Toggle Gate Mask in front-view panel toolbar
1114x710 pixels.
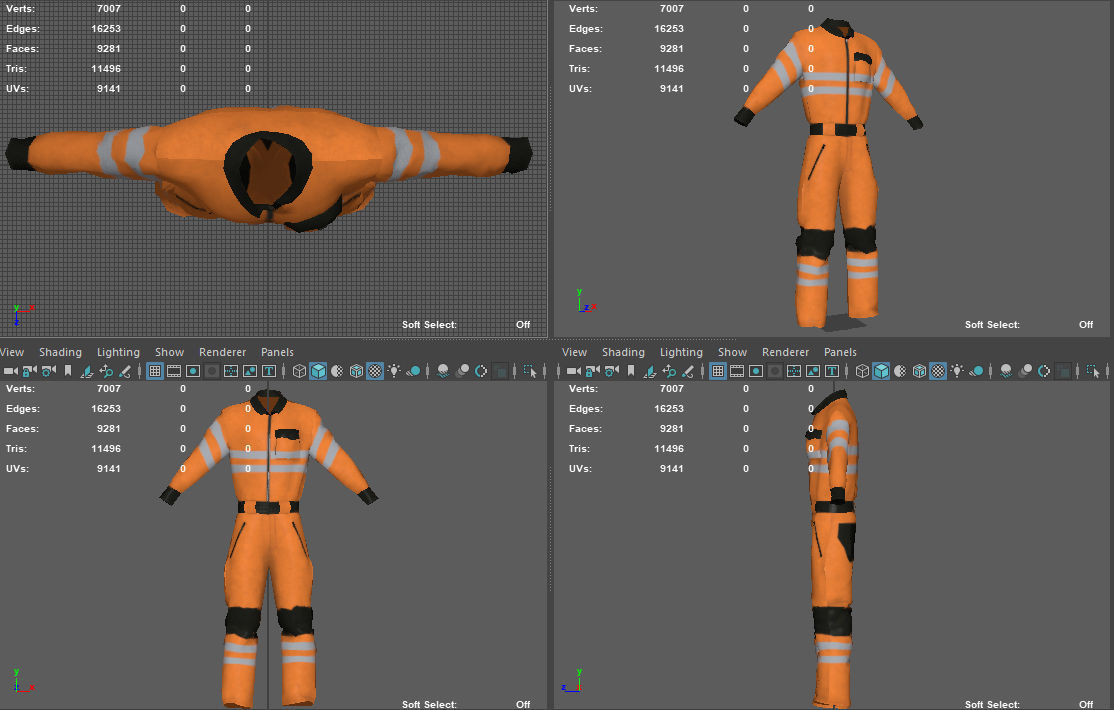point(212,371)
